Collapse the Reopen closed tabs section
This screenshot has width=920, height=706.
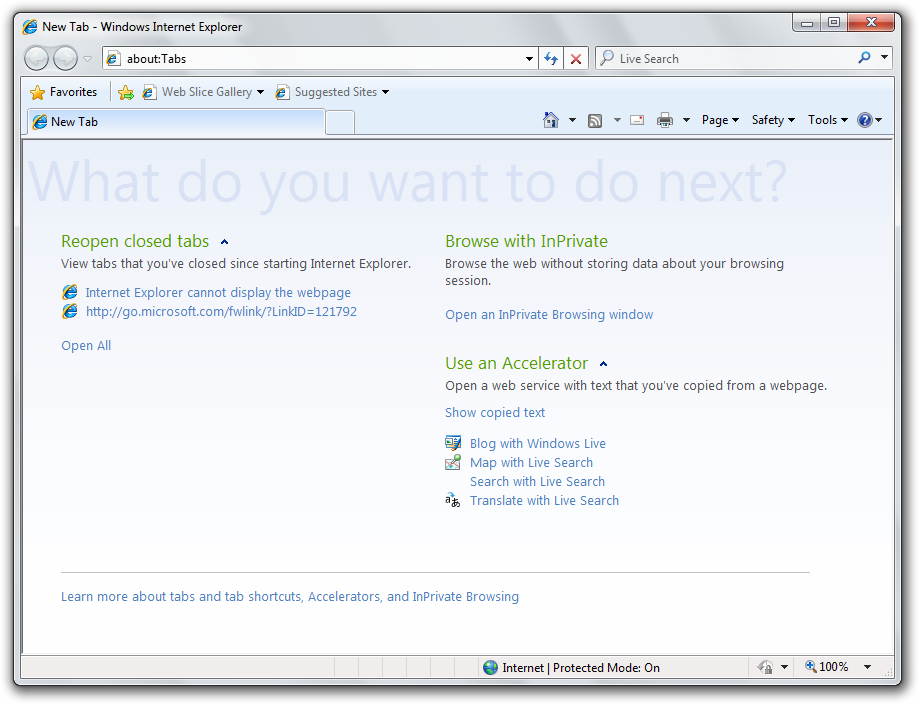(224, 242)
